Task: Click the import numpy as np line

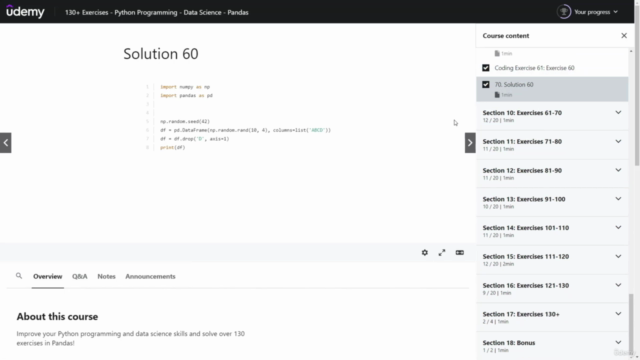Action: tap(185, 87)
